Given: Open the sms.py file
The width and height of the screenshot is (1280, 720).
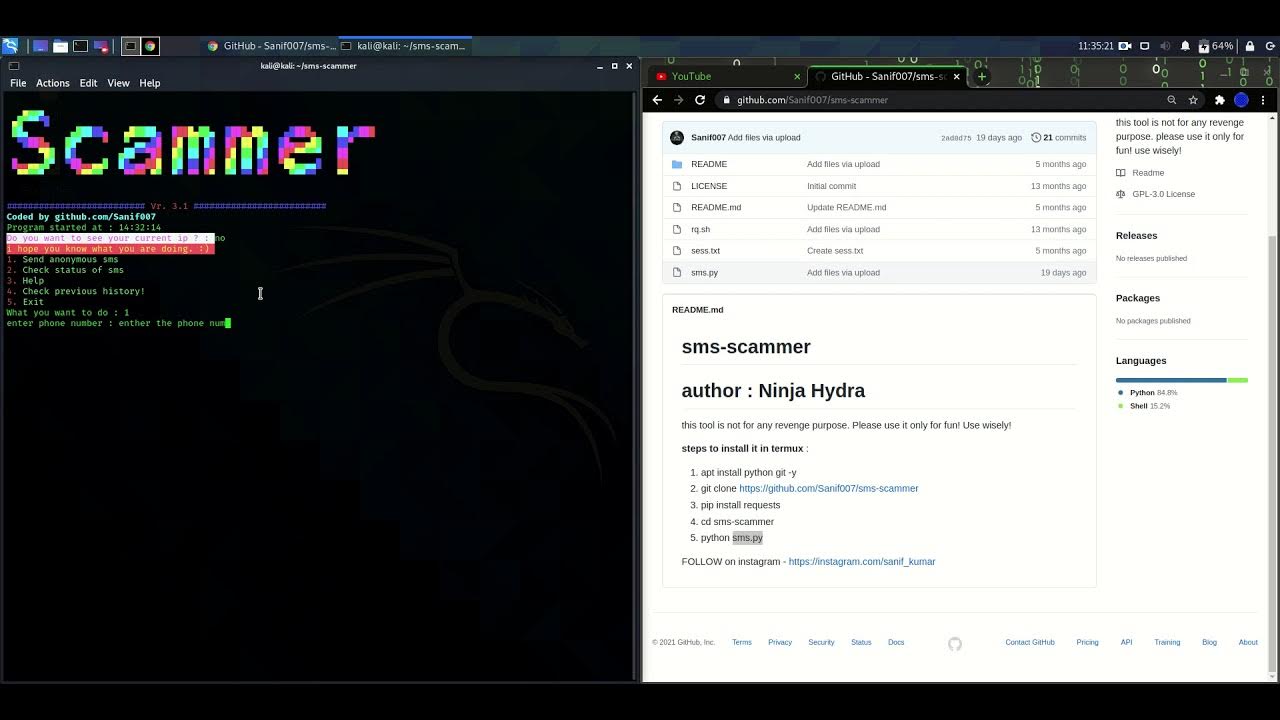Looking at the screenshot, I should pyautogui.click(x=704, y=273).
